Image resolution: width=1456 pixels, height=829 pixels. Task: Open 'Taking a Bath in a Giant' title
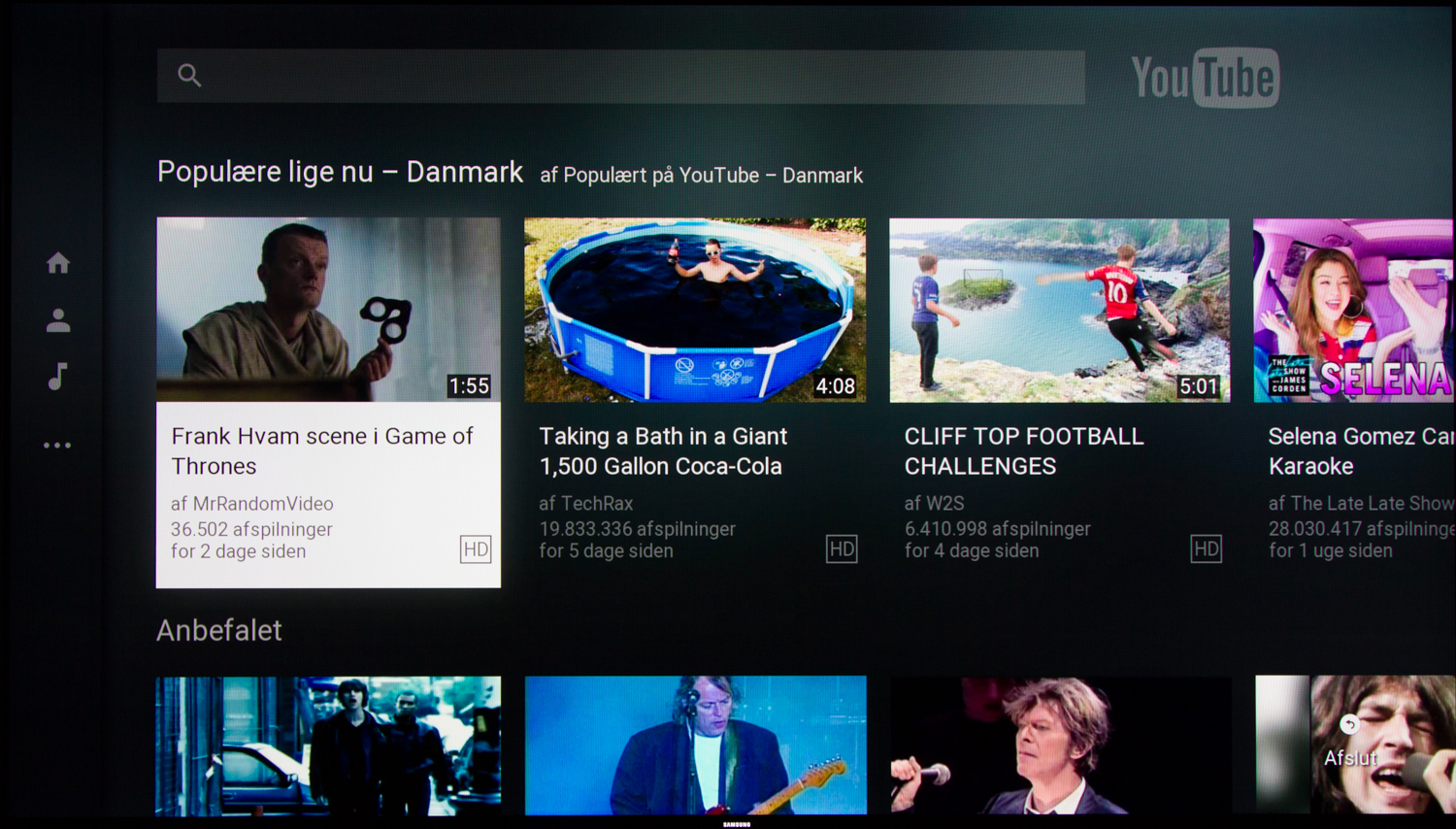tap(663, 450)
